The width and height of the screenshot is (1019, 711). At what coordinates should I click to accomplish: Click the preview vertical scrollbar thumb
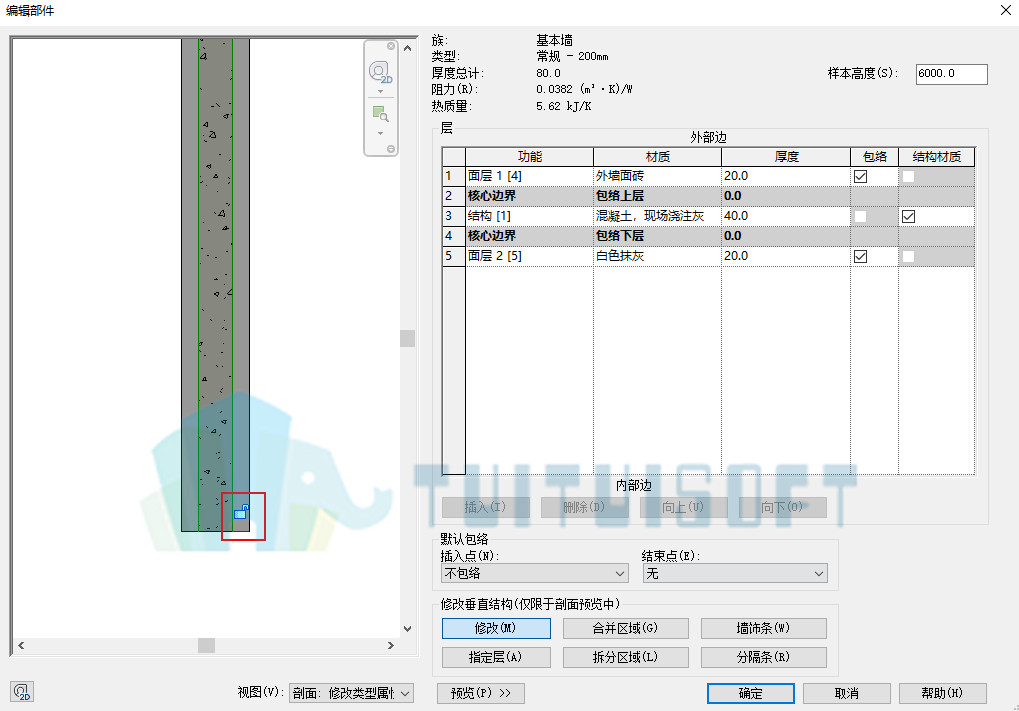[x=407, y=339]
